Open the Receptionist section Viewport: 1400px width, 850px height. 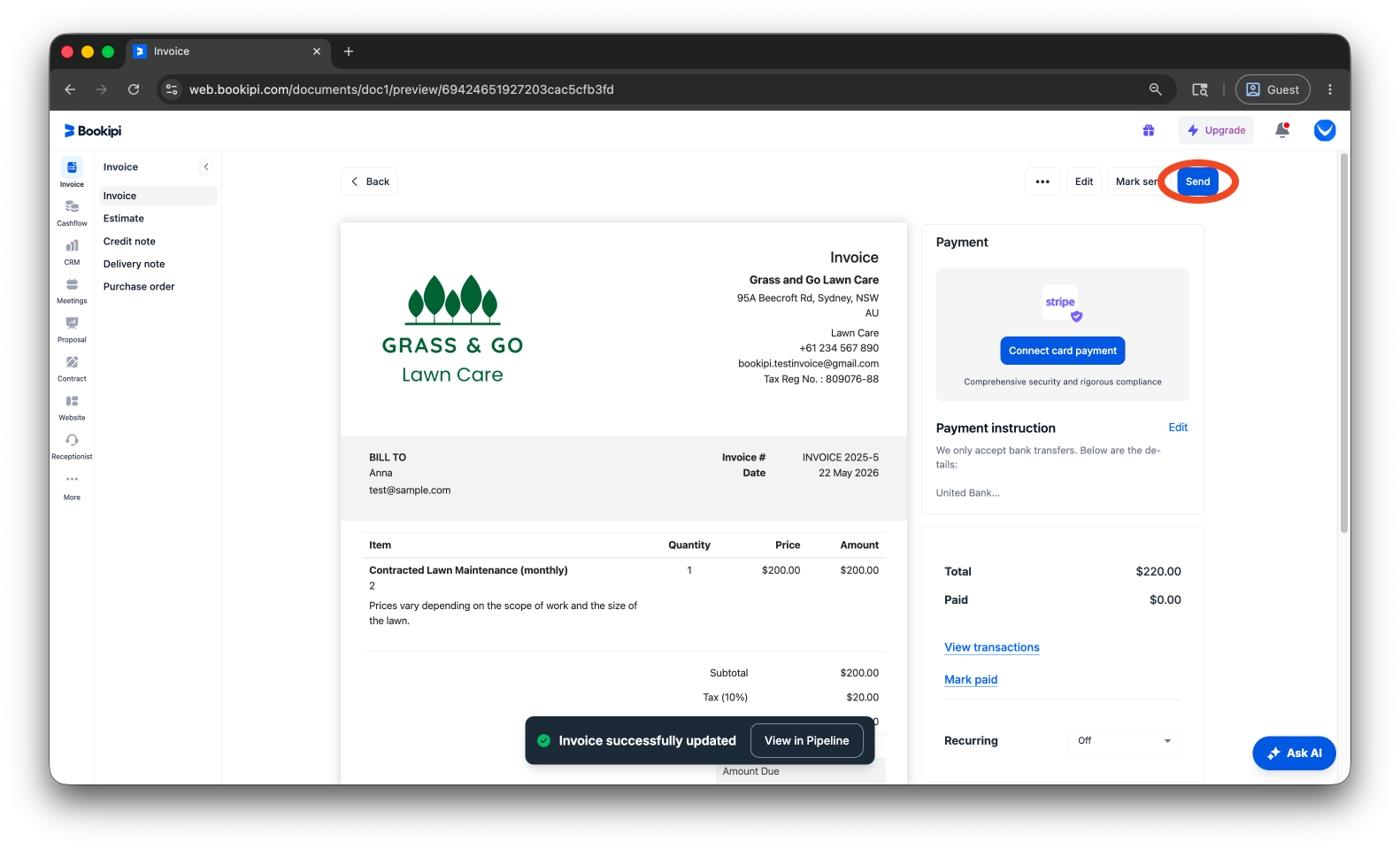(x=72, y=446)
